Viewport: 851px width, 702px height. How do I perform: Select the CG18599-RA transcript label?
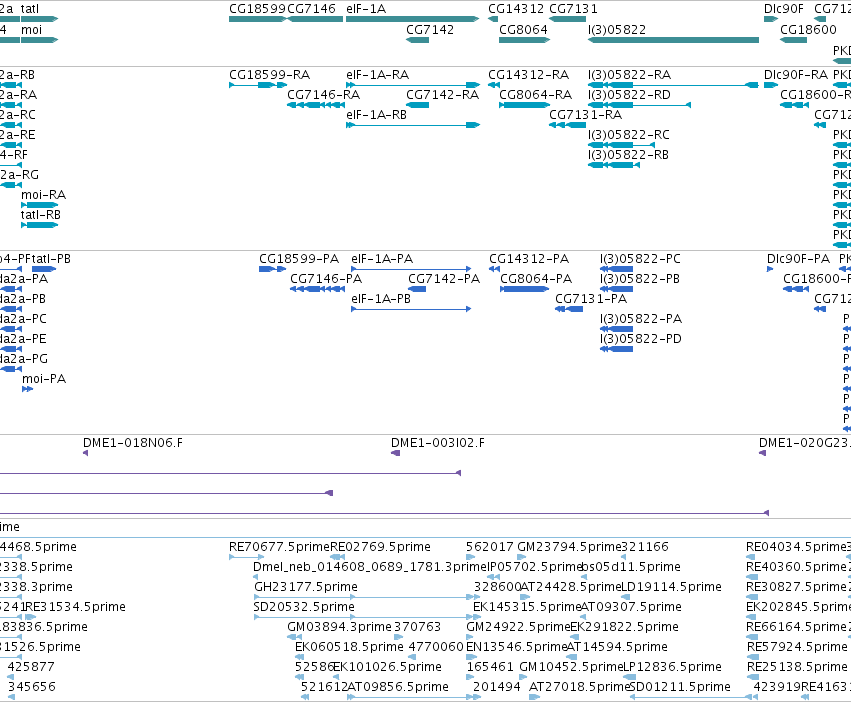coord(270,74)
